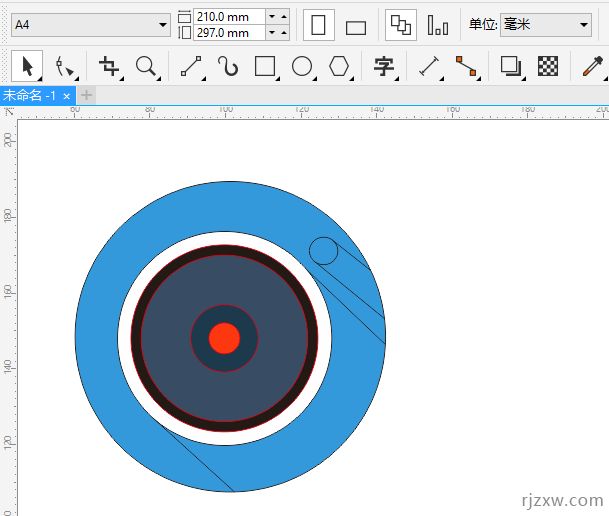609x516 pixels.
Task: Select the Rectangle tool
Action: [x=265, y=67]
